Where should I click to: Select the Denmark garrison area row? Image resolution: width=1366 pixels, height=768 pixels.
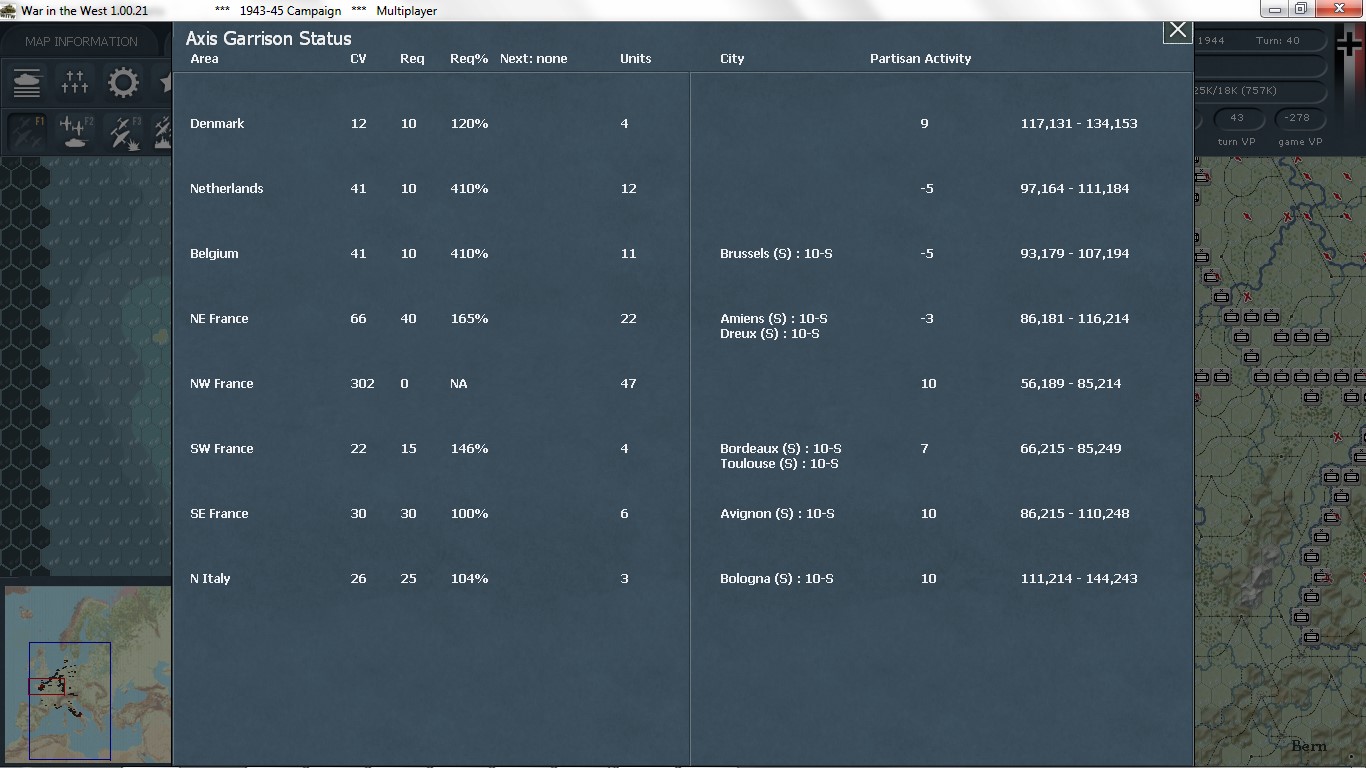coord(217,124)
